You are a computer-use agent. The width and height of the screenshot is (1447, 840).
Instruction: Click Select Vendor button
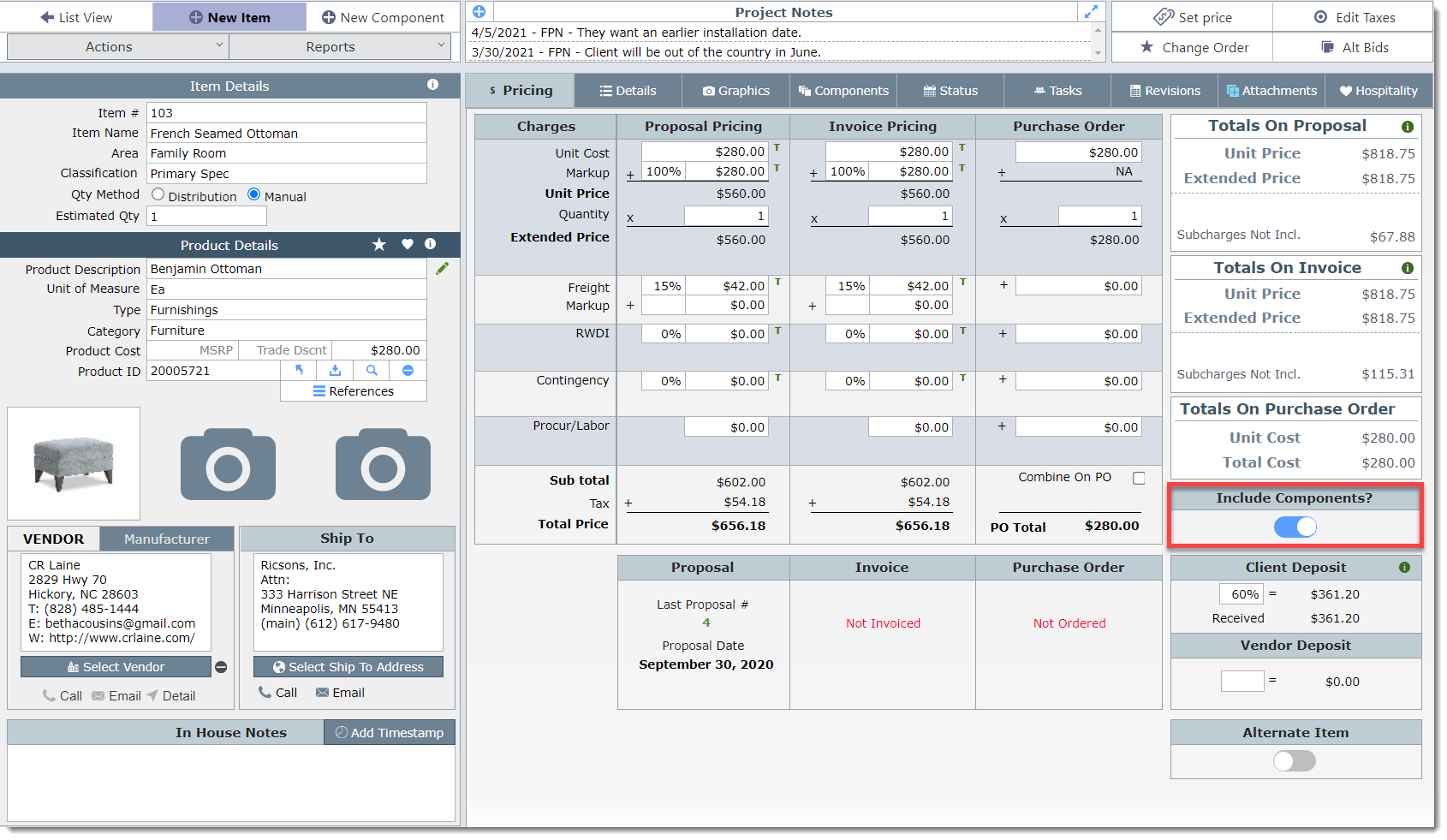(x=116, y=667)
